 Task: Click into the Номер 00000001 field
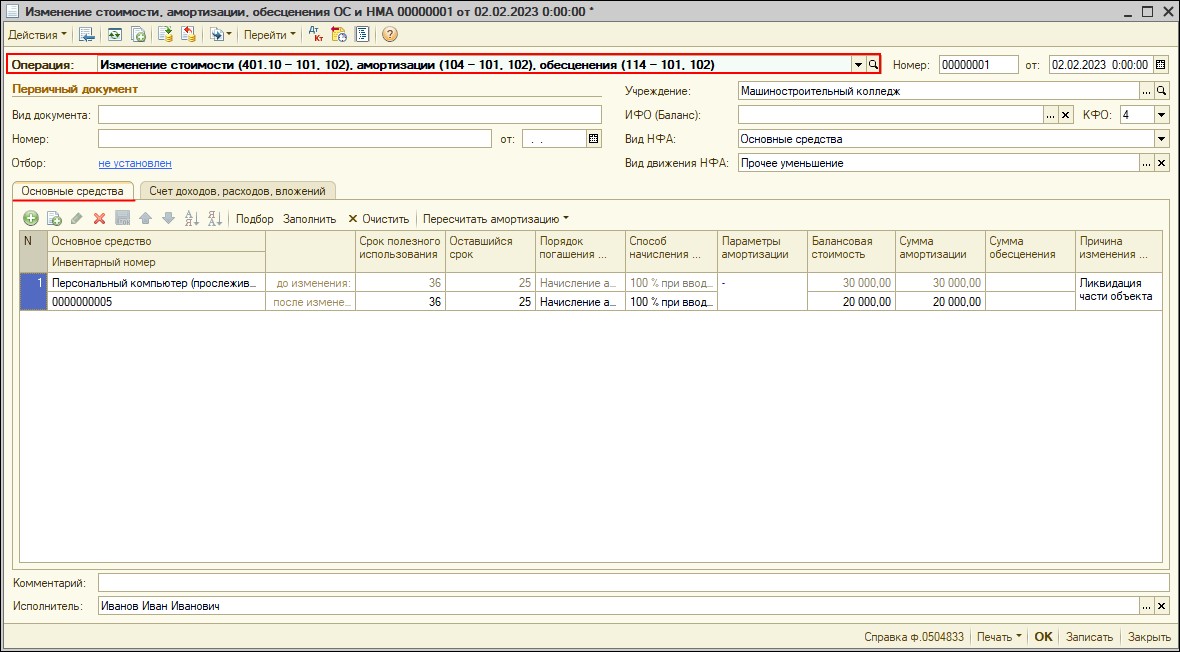[978, 65]
